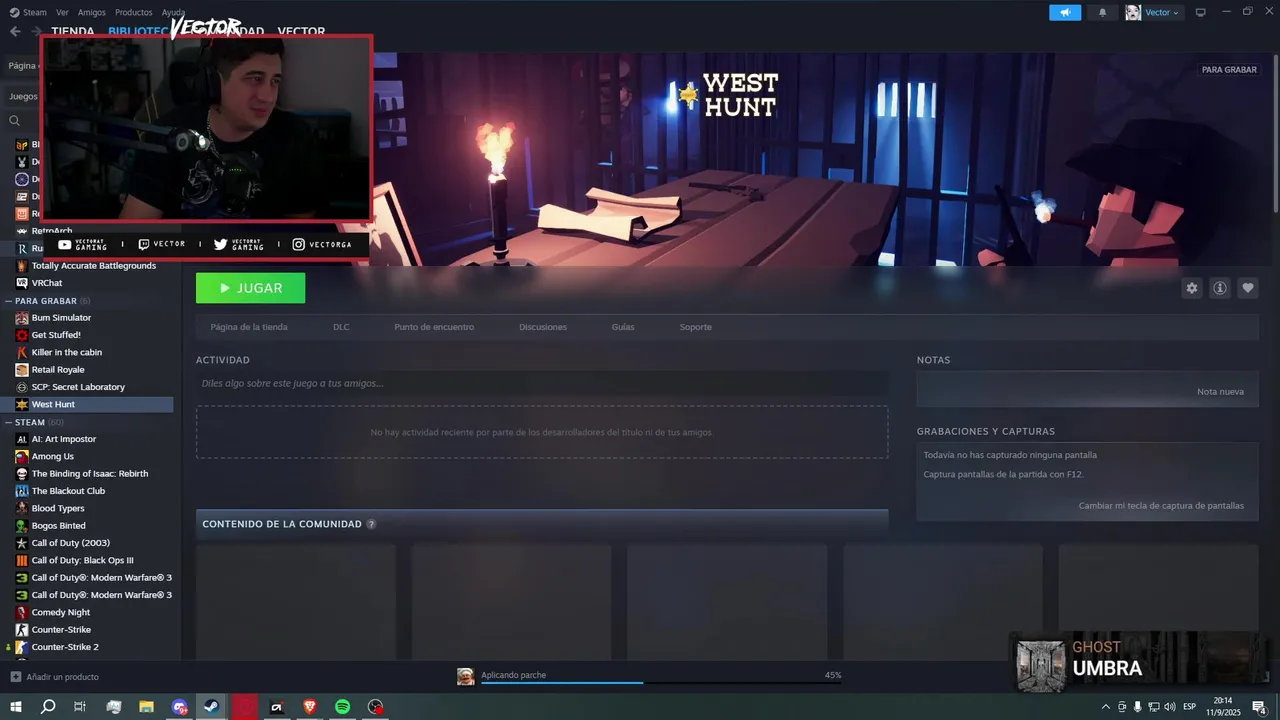Click Cambiar mi tecla de captura de pantallas

(1161, 506)
